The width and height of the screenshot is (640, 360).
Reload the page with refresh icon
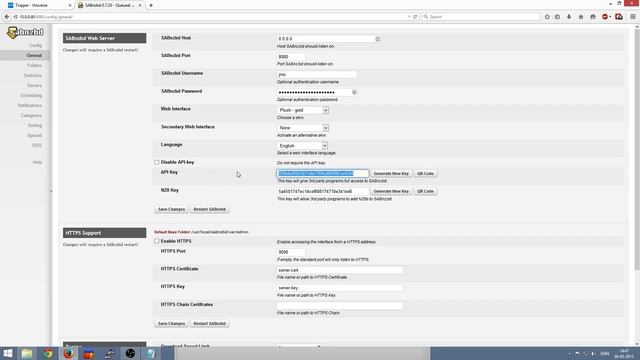coord(415,17)
